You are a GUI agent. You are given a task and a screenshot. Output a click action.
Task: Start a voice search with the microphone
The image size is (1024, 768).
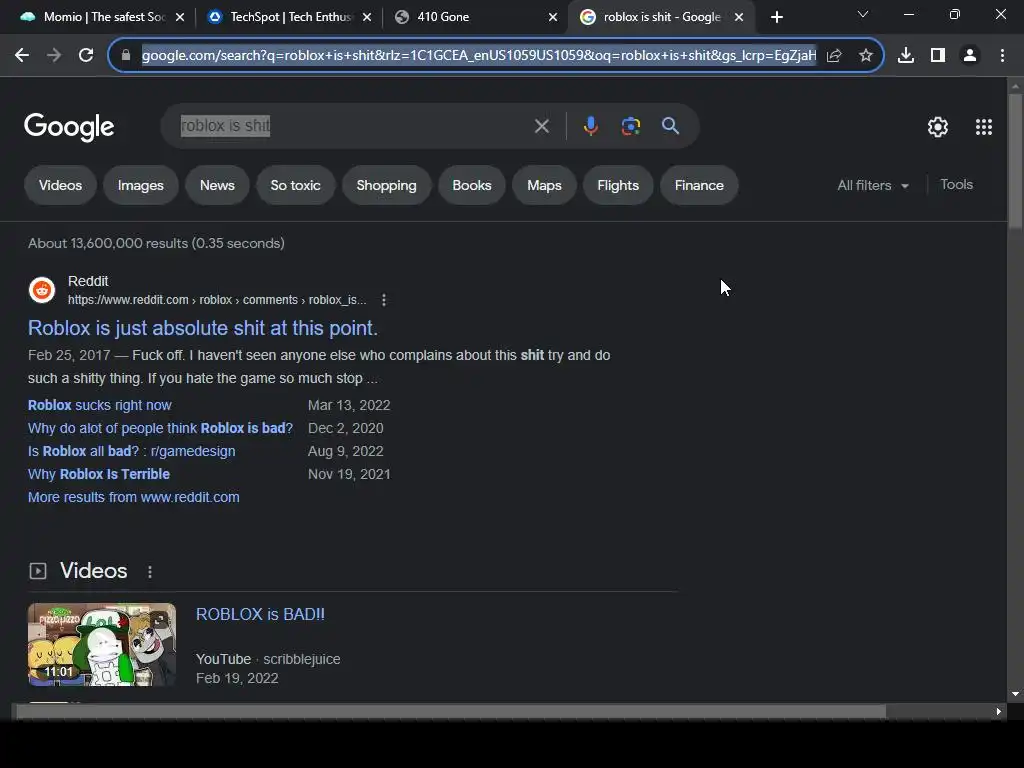pyautogui.click(x=590, y=126)
